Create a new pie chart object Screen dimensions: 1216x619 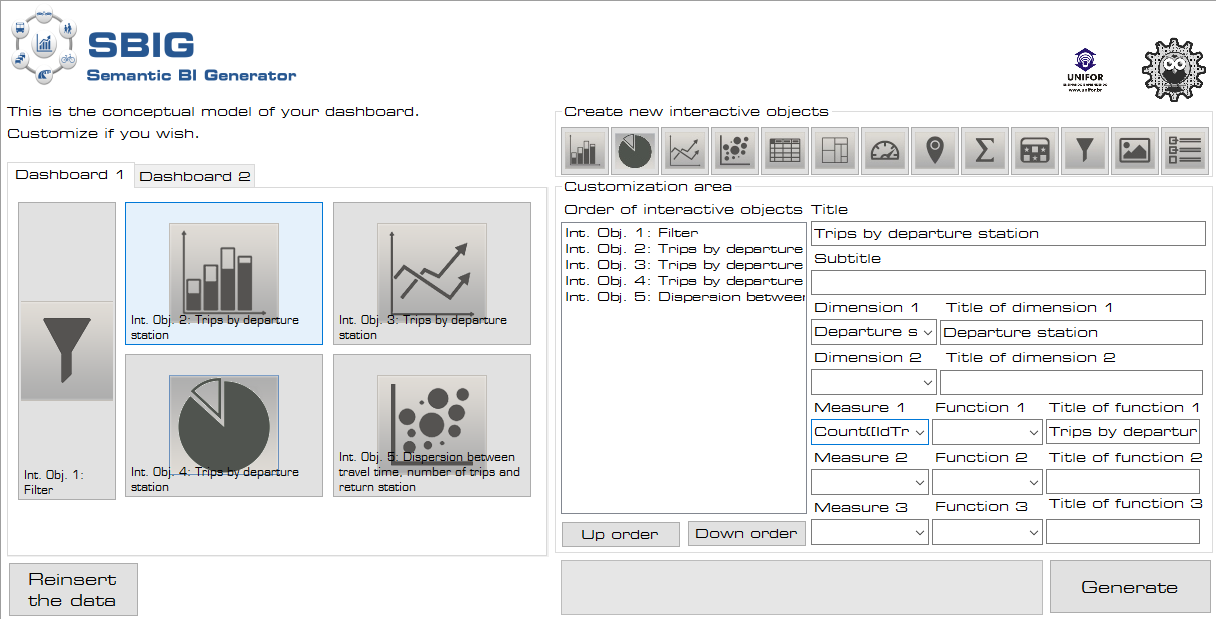pos(634,150)
